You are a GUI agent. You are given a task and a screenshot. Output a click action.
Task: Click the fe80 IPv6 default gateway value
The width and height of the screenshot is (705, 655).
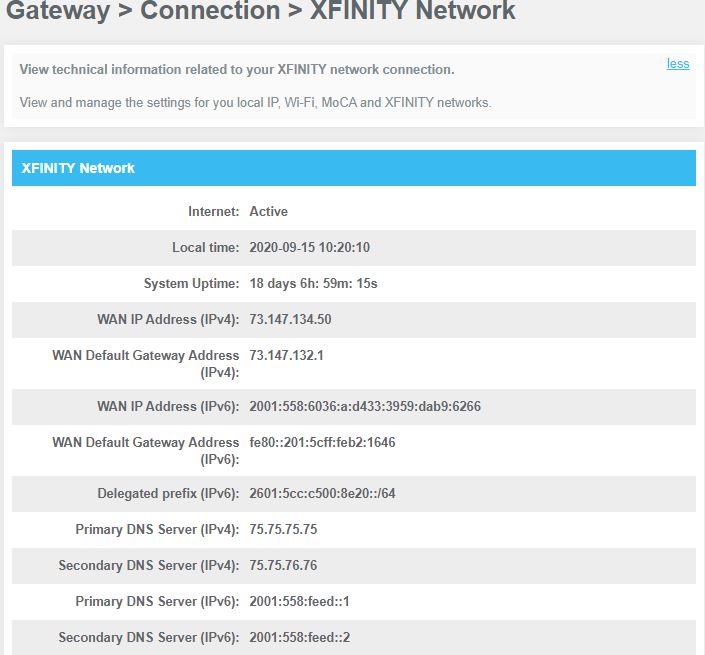point(322,443)
